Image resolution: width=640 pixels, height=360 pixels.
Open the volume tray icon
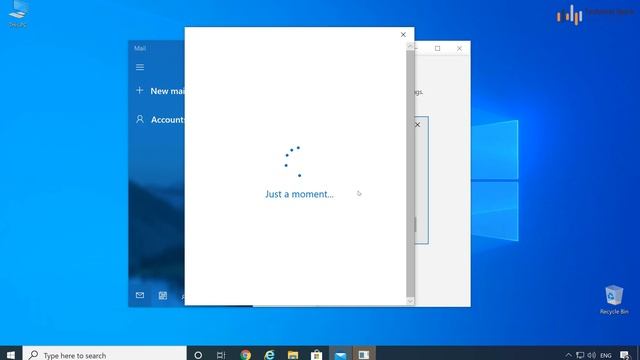[x=591, y=355]
